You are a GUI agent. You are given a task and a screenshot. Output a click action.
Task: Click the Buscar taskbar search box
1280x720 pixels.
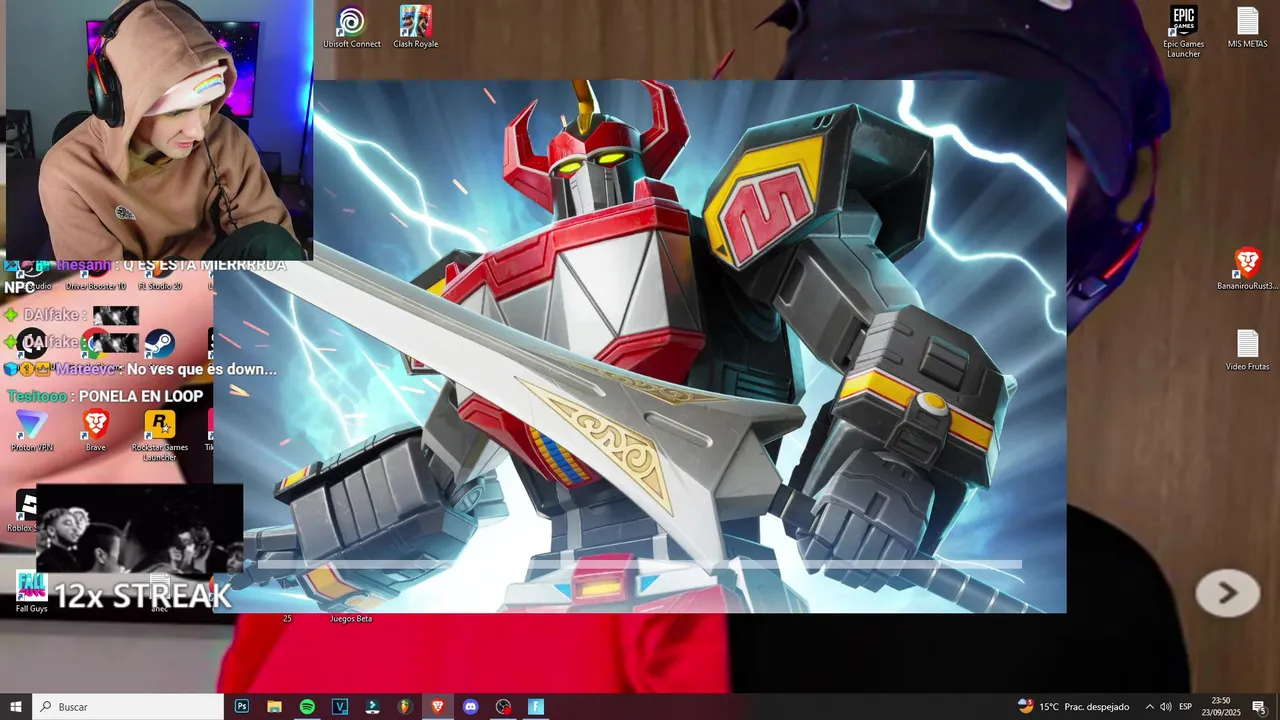[x=128, y=706]
